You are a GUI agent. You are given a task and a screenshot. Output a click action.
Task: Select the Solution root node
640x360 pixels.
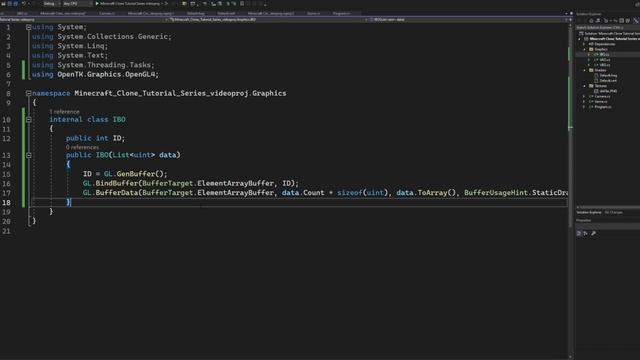pos(611,33)
